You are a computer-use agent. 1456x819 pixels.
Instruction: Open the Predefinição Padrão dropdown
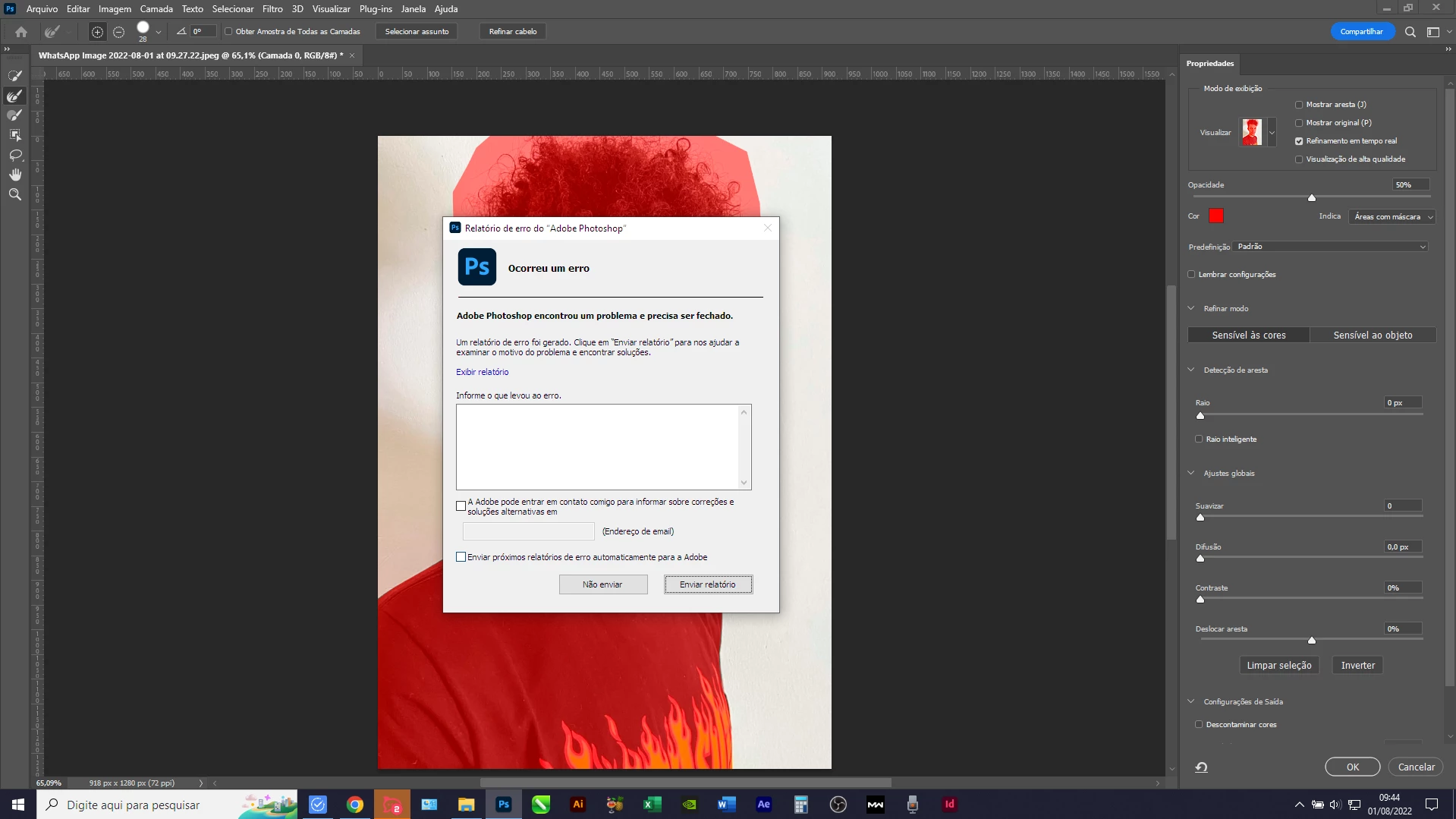1332,247
